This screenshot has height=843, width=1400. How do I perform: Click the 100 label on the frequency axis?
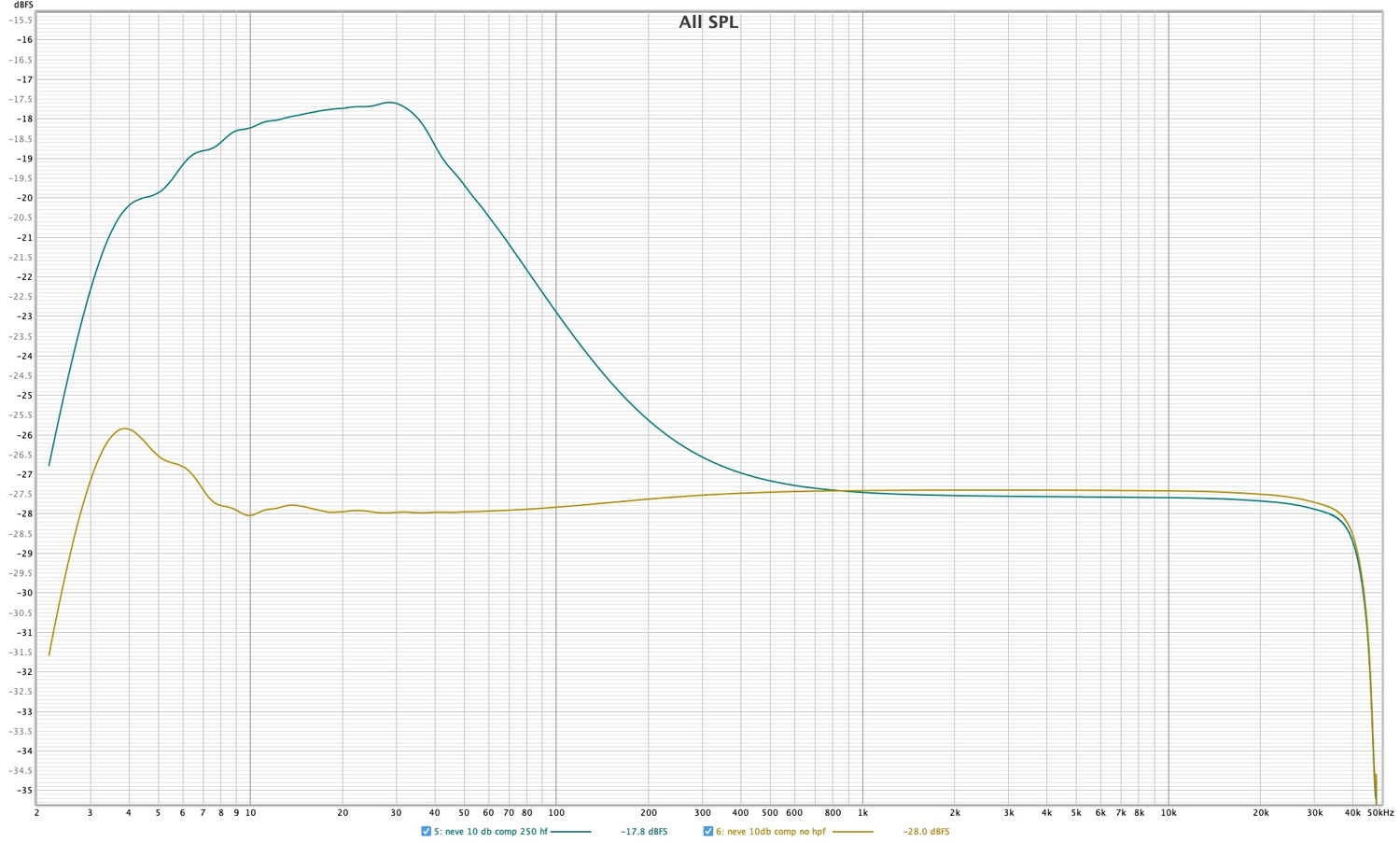point(556,813)
